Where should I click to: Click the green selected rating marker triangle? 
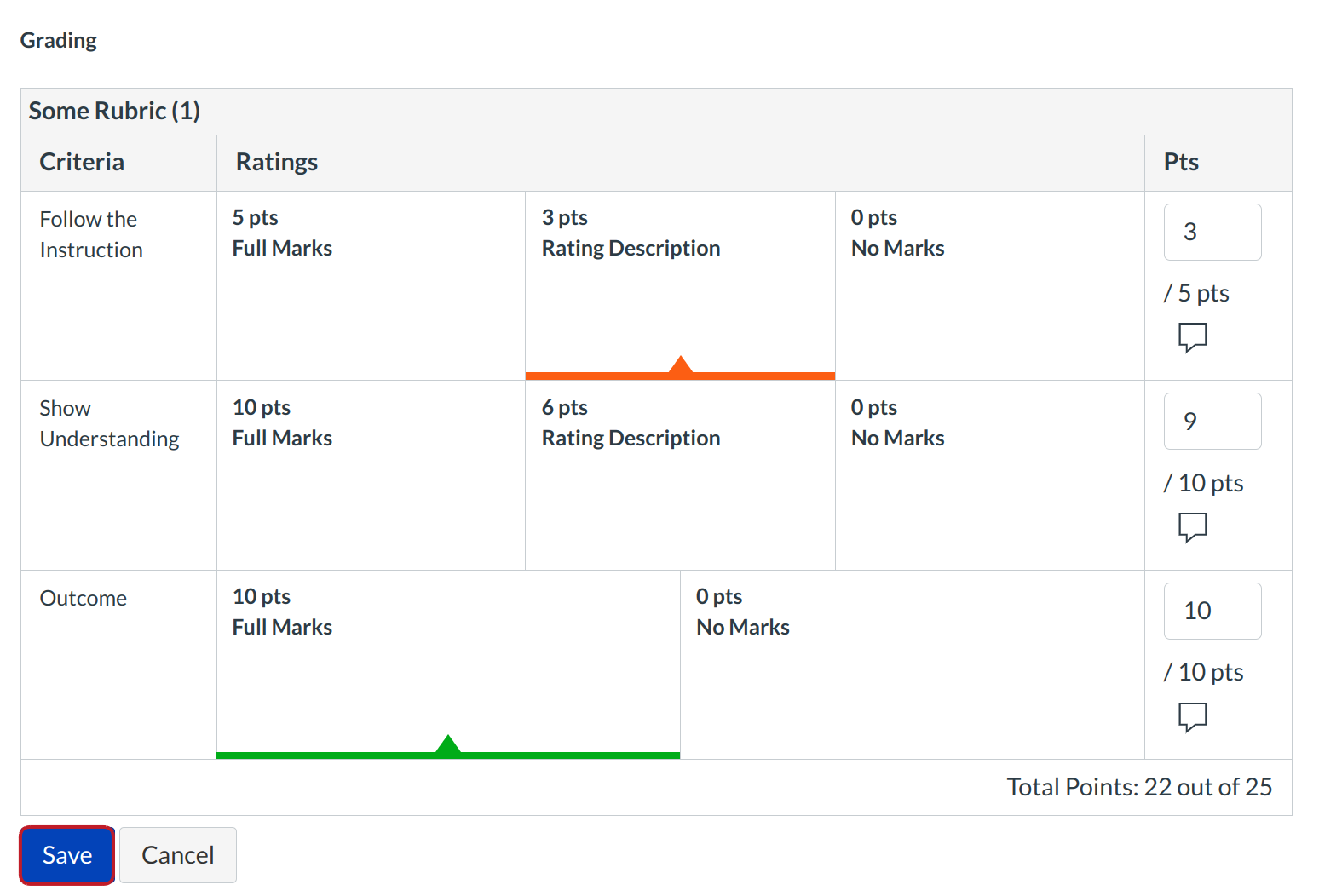coord(447,746)
